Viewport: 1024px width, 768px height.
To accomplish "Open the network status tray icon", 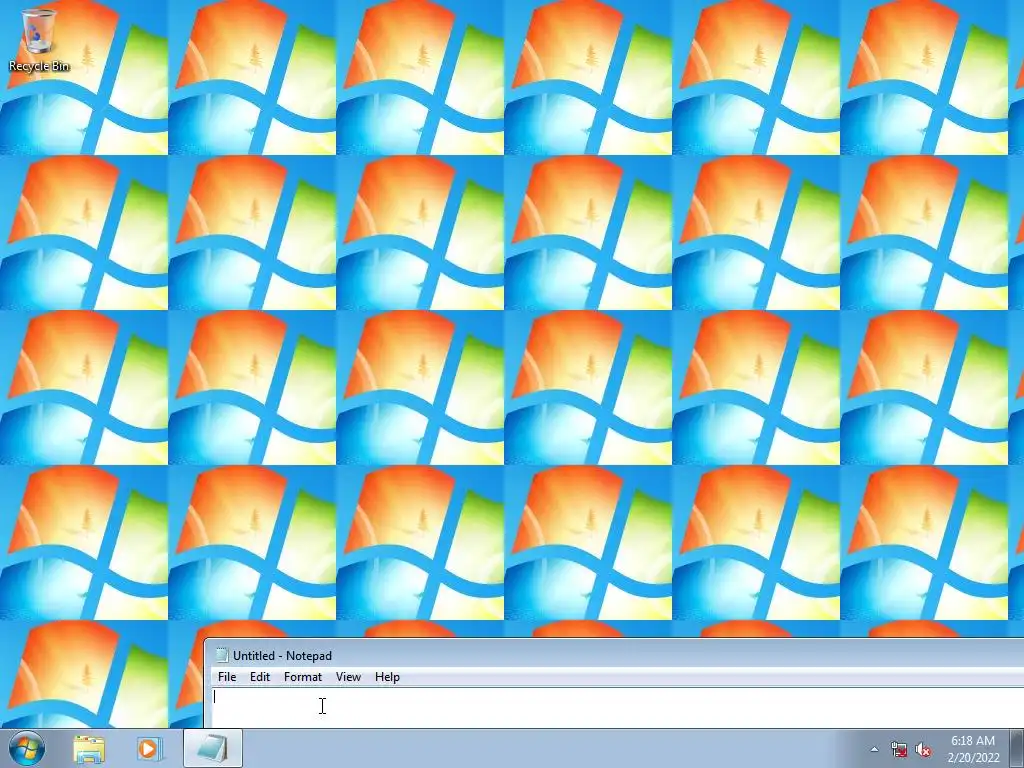I will click(x=899, y=750).
